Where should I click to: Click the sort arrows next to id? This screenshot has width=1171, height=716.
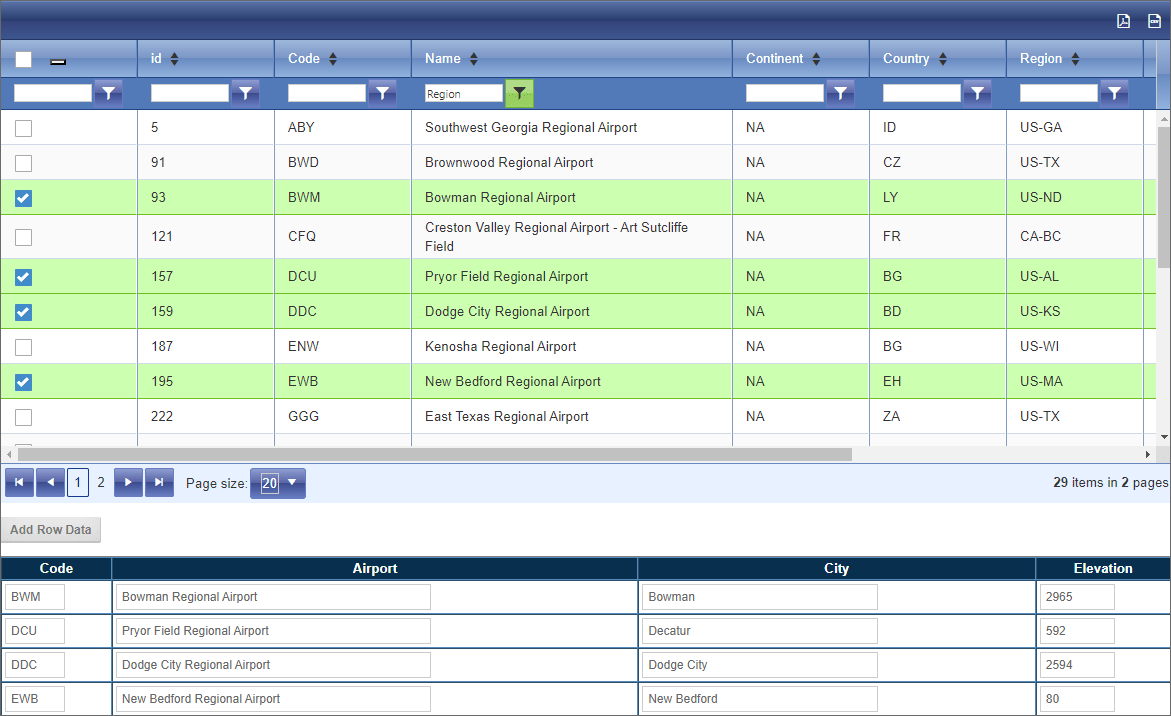point(174,59)
